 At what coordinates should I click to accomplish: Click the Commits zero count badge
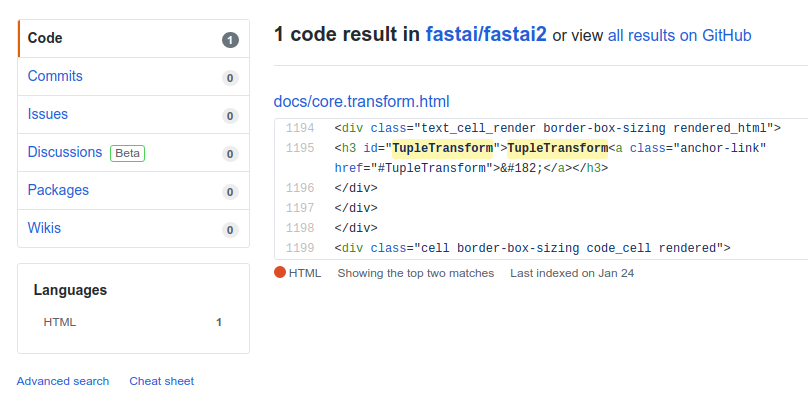tap(230, 78)
